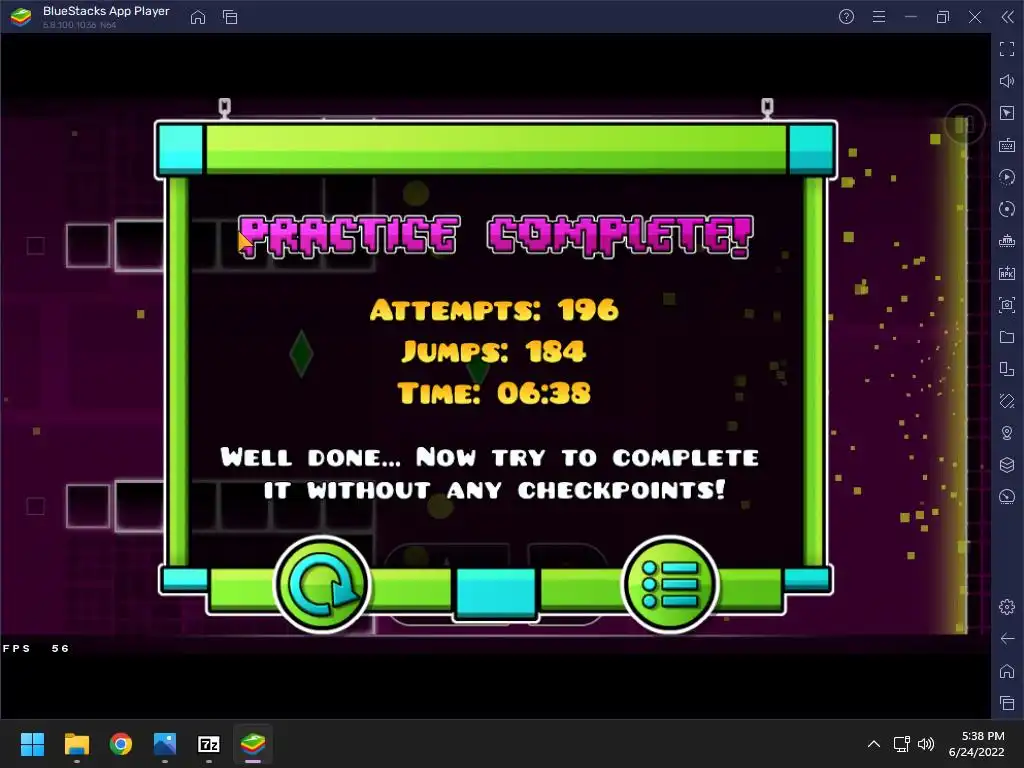Click the 'Time: 06:38' text
Screen dimensions: 1024x768
[494, 393]
